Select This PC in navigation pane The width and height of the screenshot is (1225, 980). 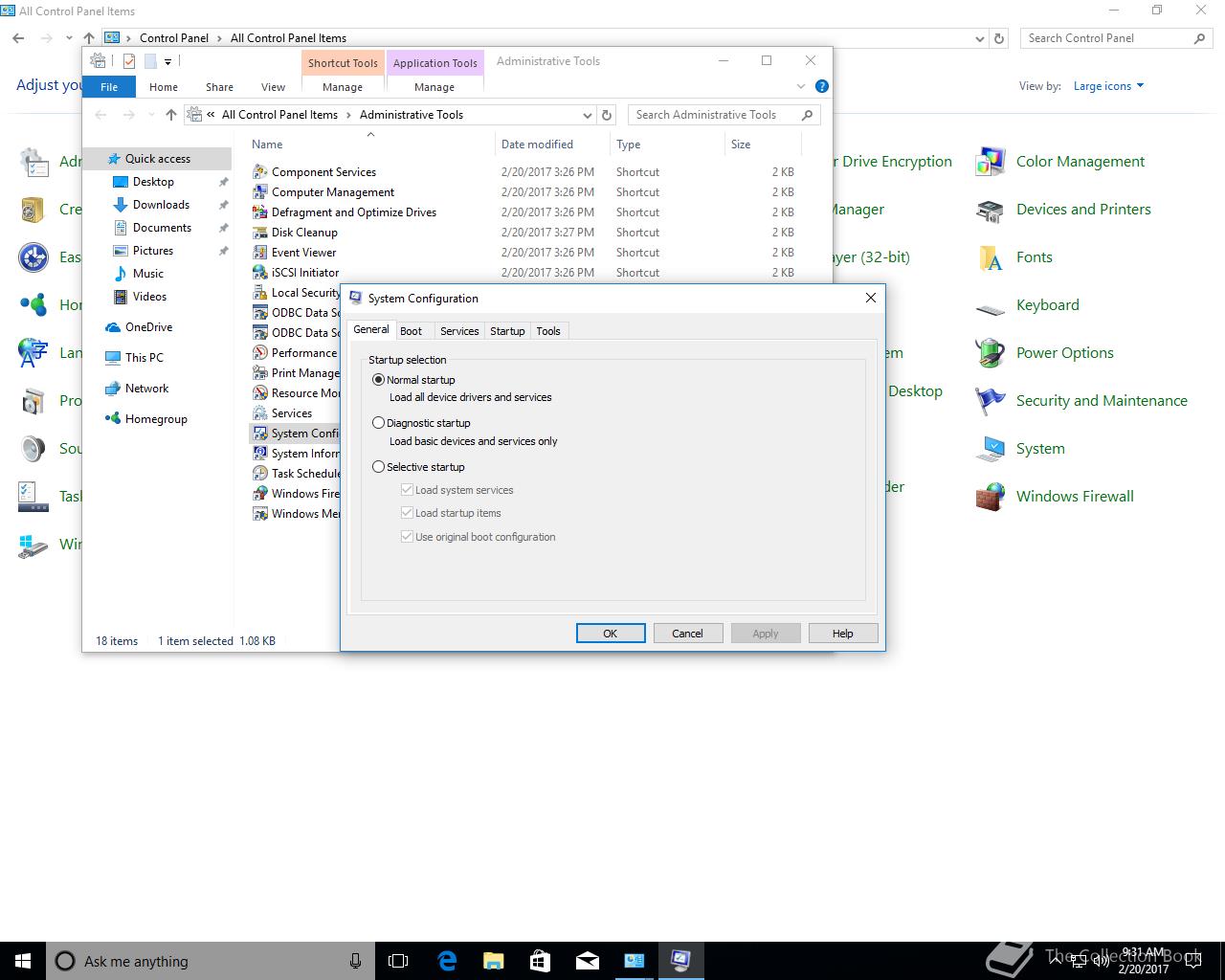pyautogui.click(x=144, y=358)
